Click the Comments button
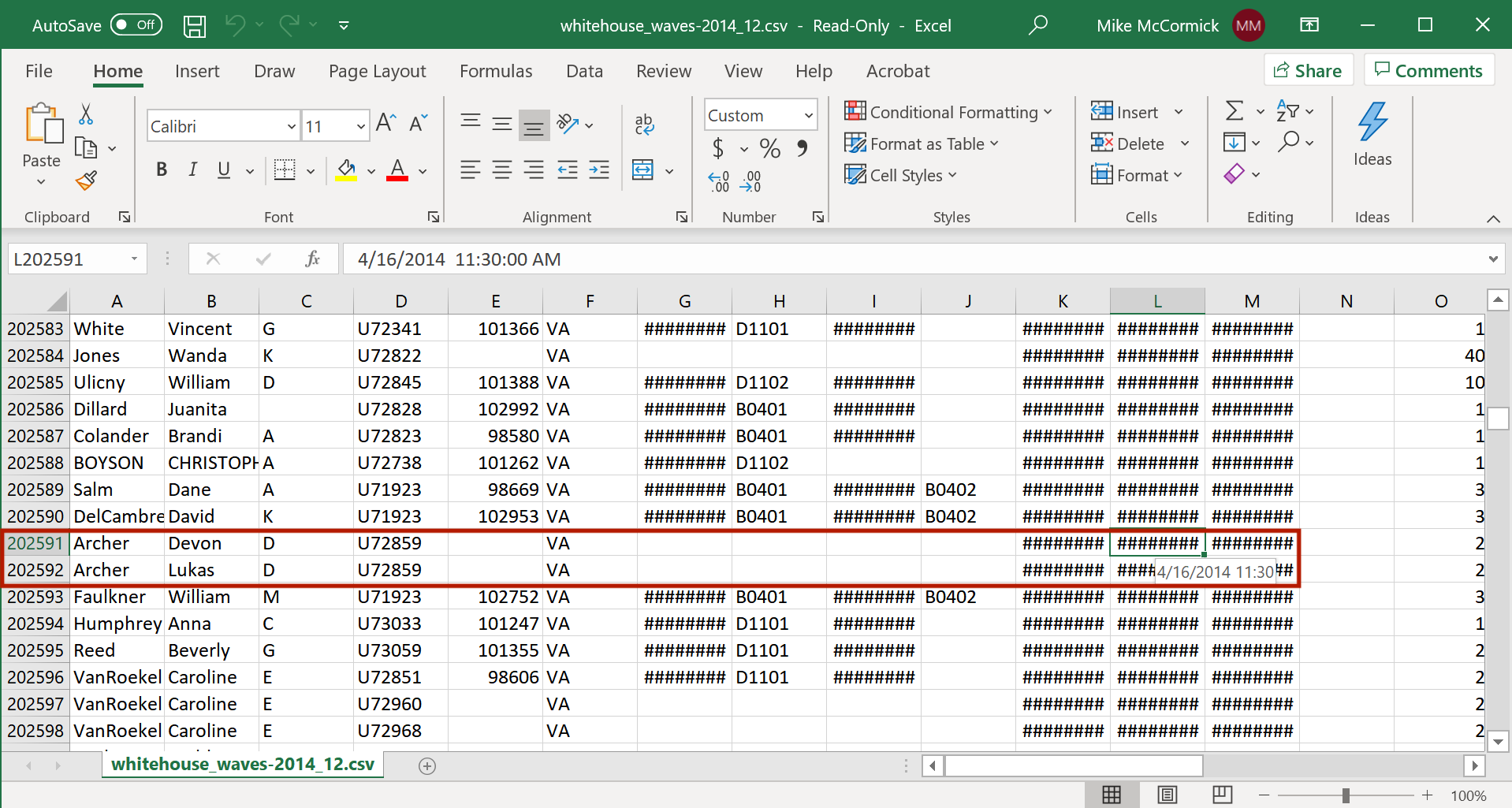 (x=1428, y=71)
